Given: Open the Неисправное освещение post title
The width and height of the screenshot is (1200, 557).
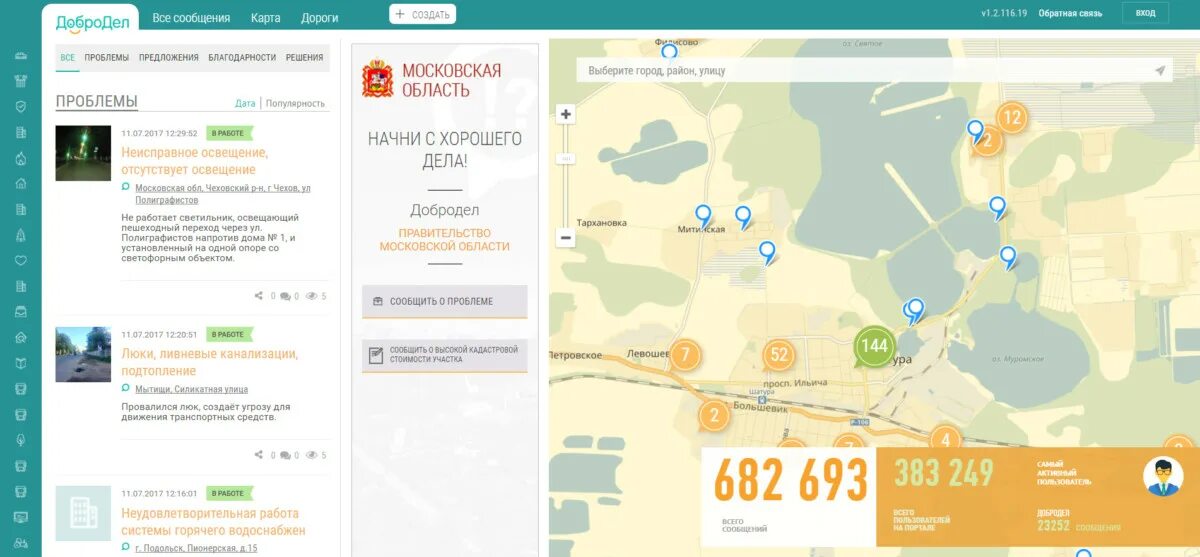Looking at the screenshot, I should [x=195, y=161].
